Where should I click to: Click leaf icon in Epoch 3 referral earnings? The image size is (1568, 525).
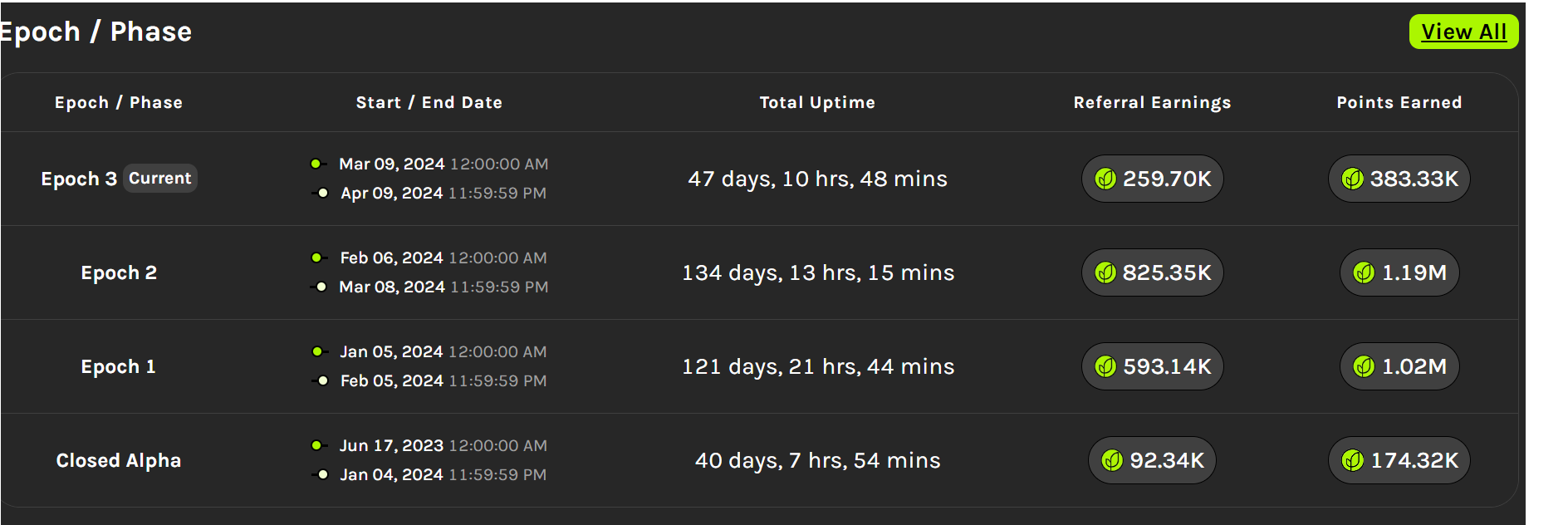click(1105, 179)
